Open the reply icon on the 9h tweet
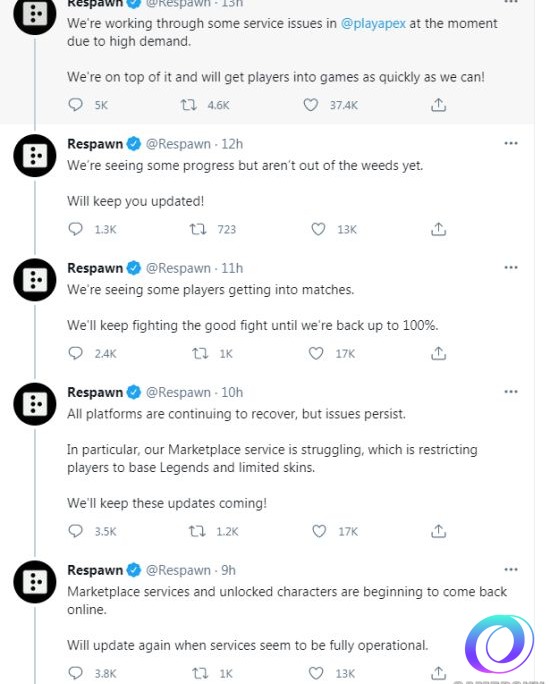The height and width of the screenshot is (684, 550). (x=75, y=673)
